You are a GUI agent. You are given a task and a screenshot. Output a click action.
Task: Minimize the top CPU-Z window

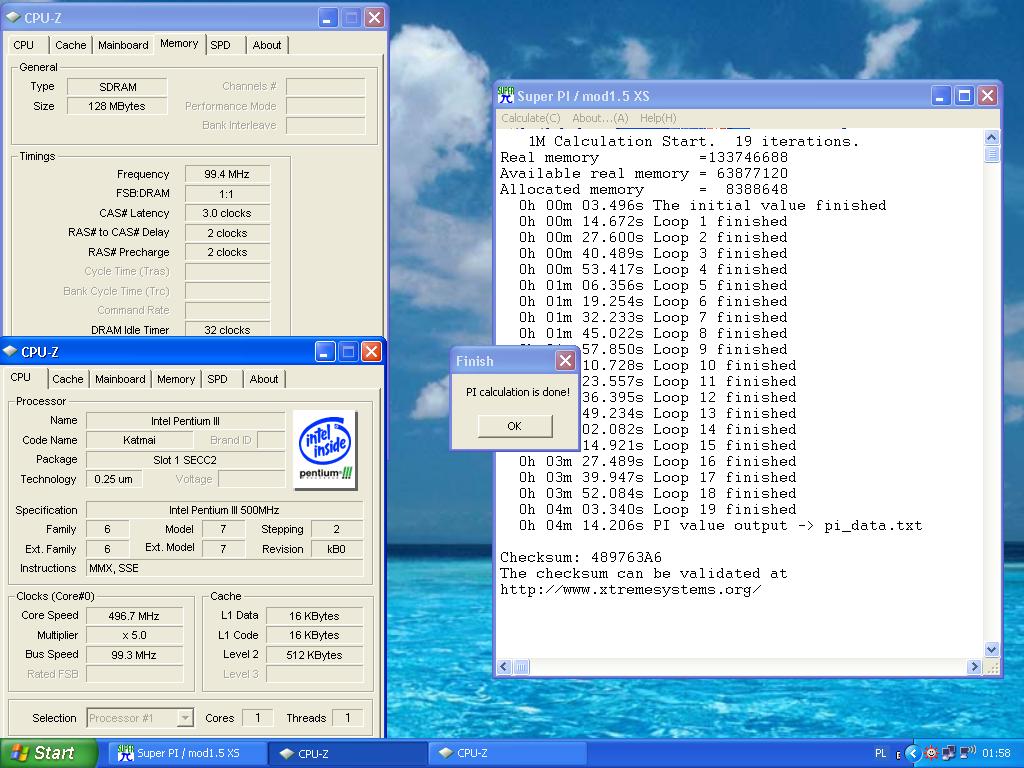[328, 18]
